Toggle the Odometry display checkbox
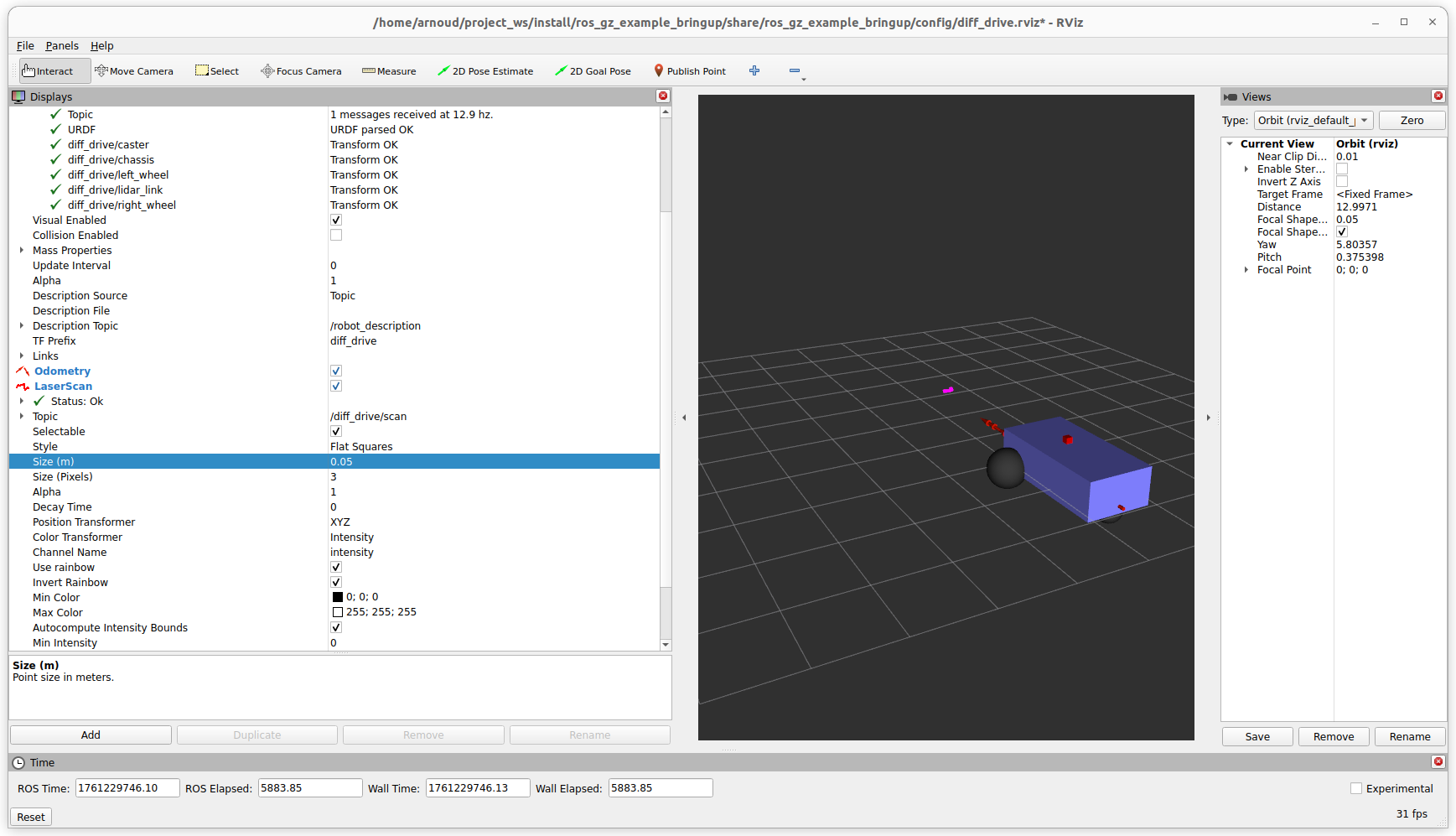Screen dimensions: 1456x836 coord(336,371)
